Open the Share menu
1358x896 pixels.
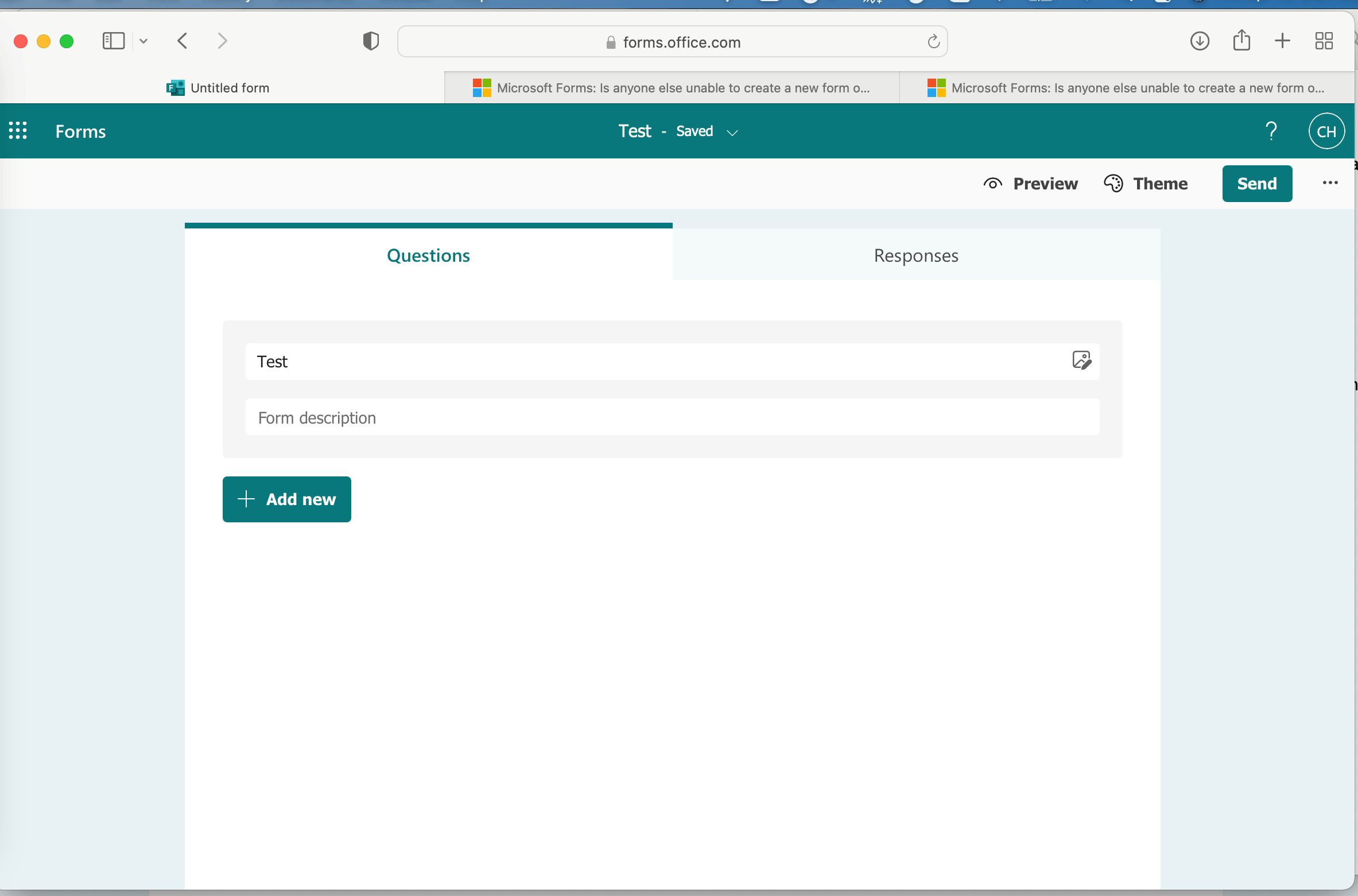1241,40
